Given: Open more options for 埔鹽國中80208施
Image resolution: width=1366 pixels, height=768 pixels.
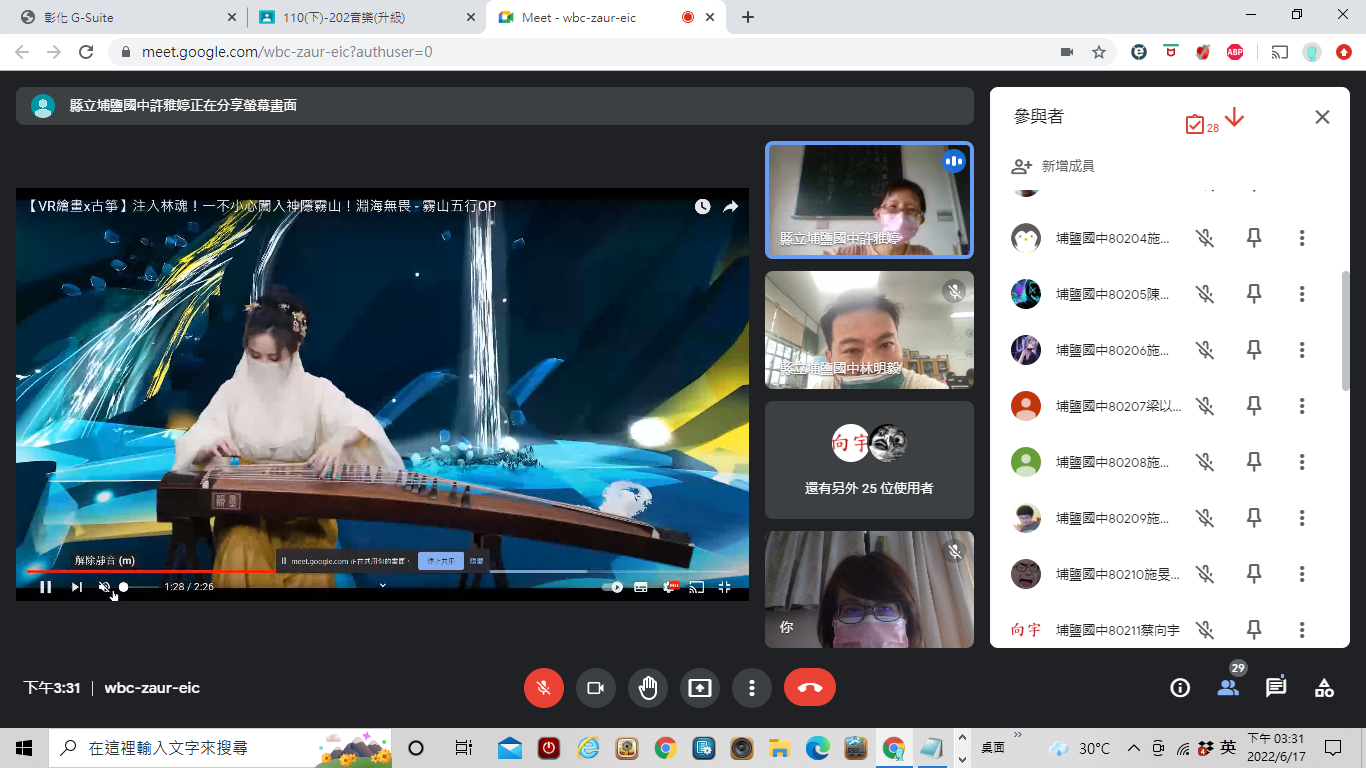Looking at the screenshot, I should (x=1302, y=462).
